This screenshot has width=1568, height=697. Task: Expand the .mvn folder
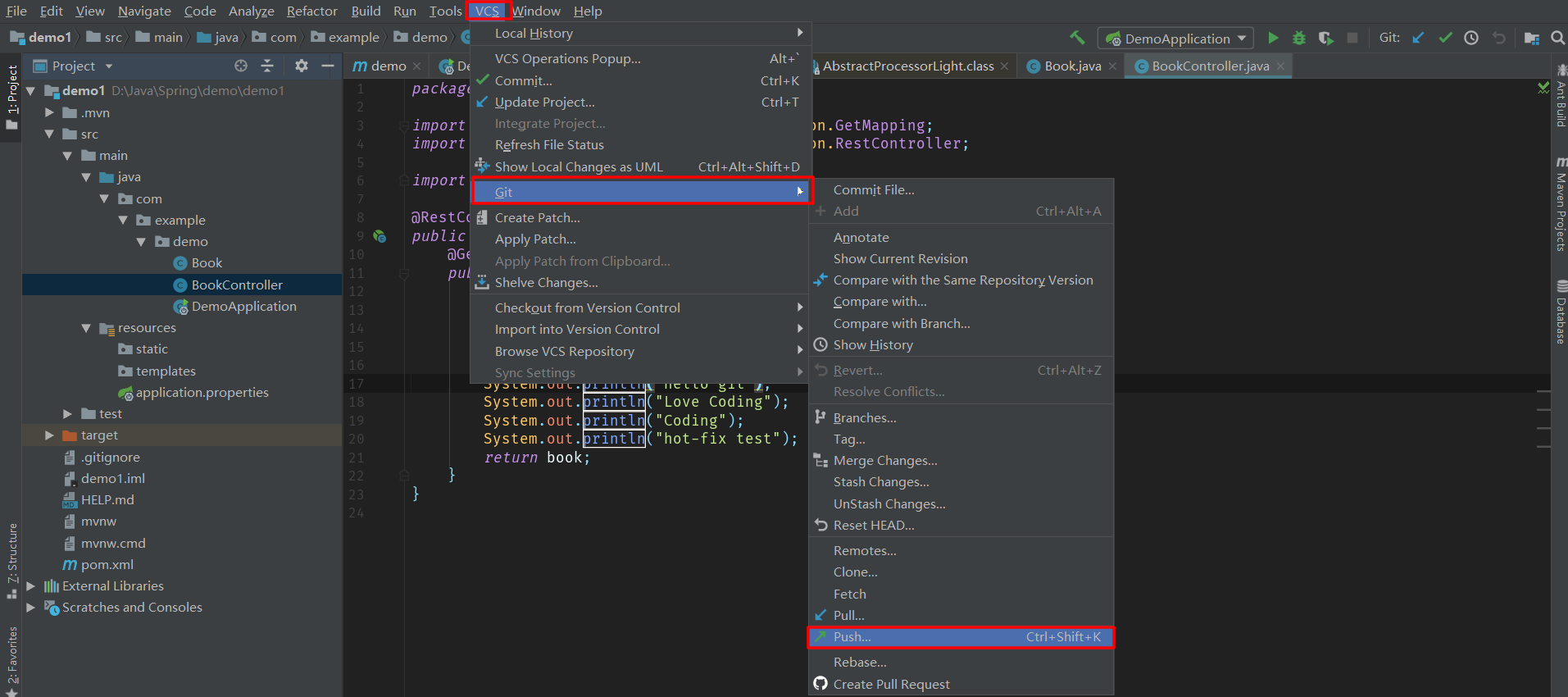click(49, 112)
